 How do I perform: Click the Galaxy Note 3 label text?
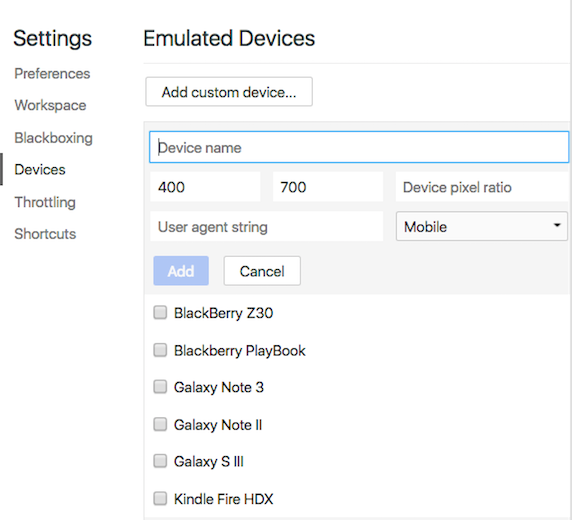tap(219, 387)
